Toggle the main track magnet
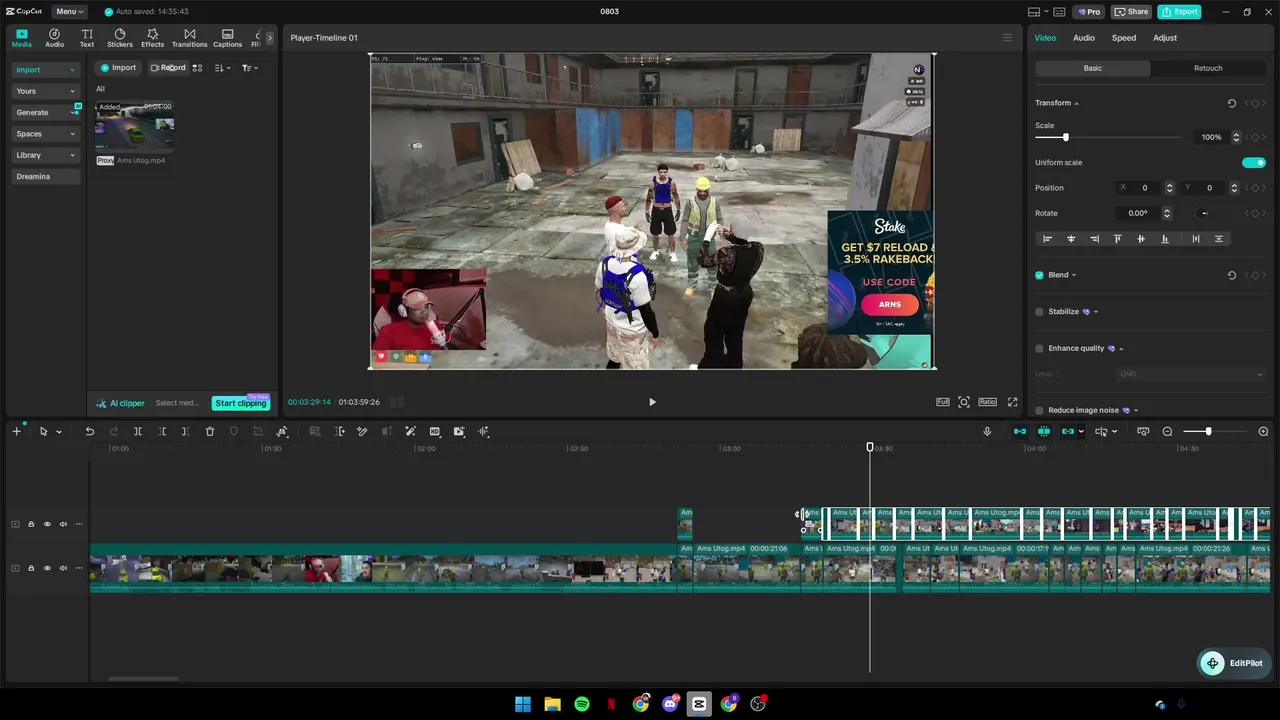 [x=1020, y=431]
